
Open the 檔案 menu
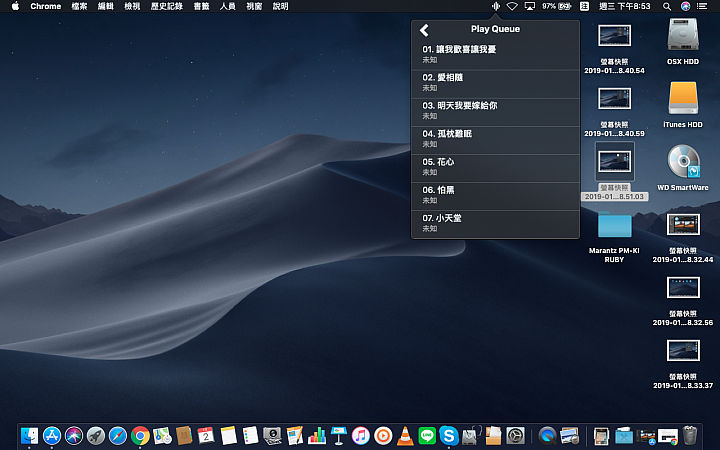79,6
